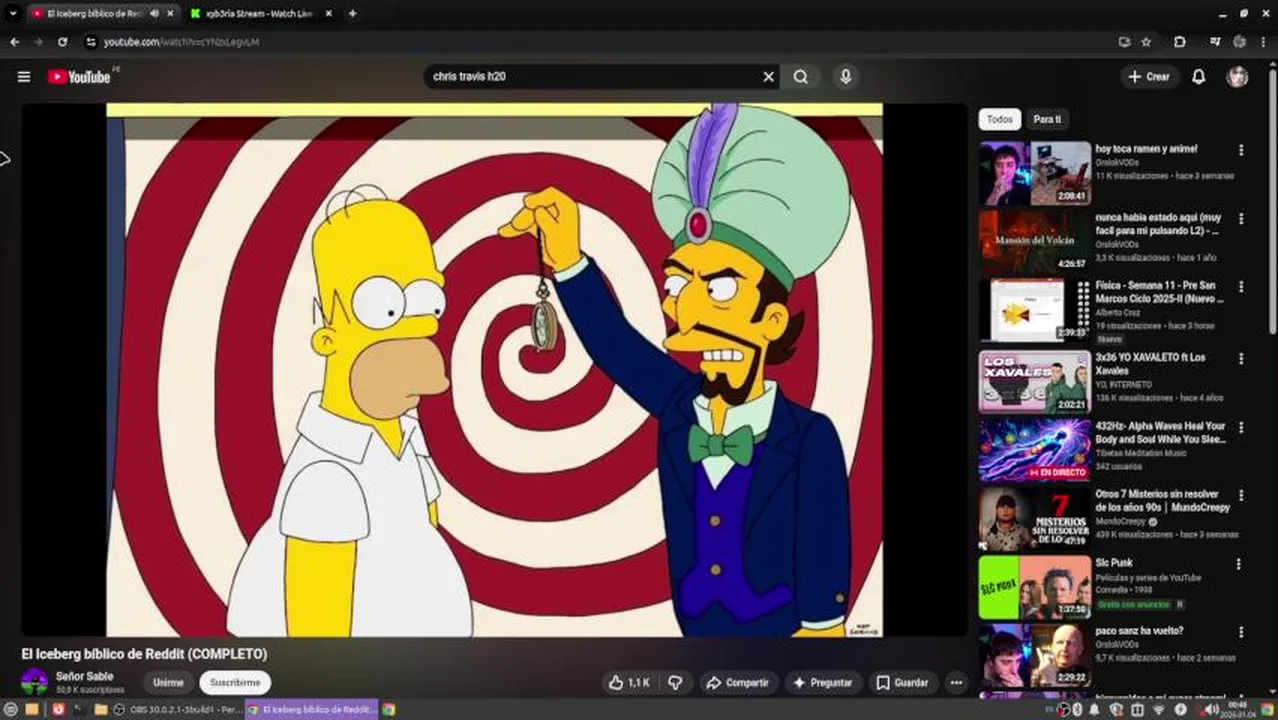
Task: Open the YouTube hamburger guide menu
Action: pyautogui.click(x=23, y=76)
